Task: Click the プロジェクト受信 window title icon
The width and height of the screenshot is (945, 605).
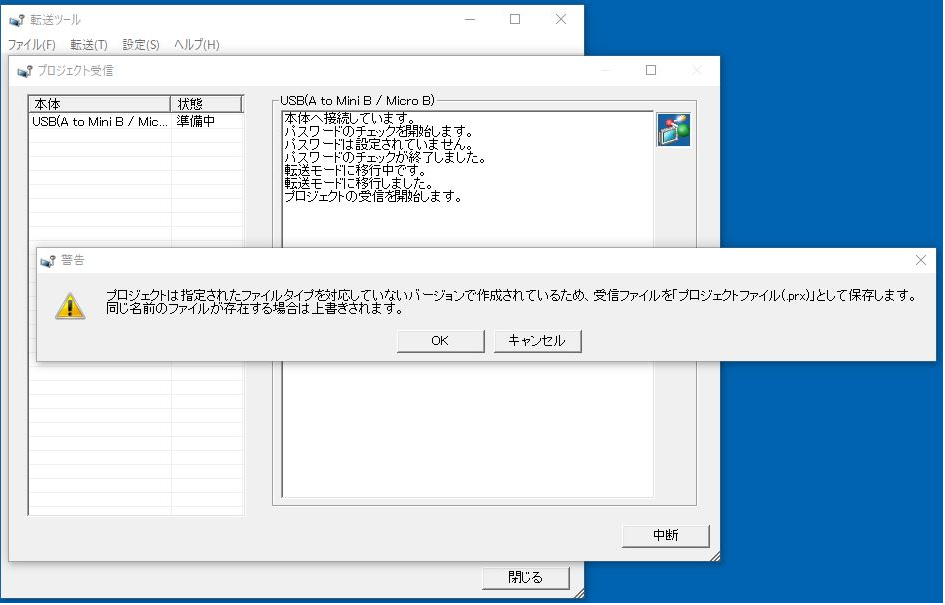Action: [x=25, y=71]
